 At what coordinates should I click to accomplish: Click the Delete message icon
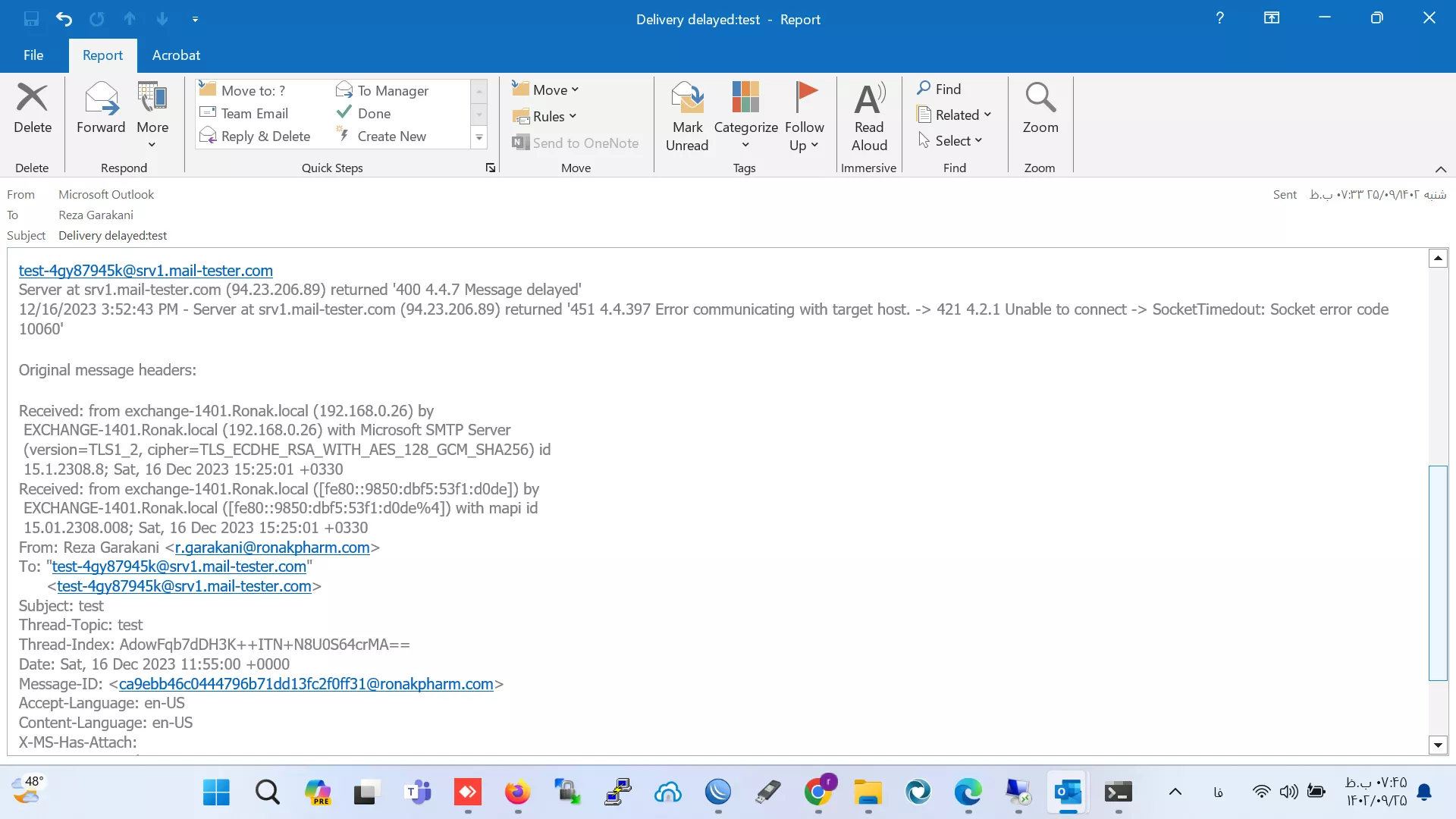[x=33, y=108]
